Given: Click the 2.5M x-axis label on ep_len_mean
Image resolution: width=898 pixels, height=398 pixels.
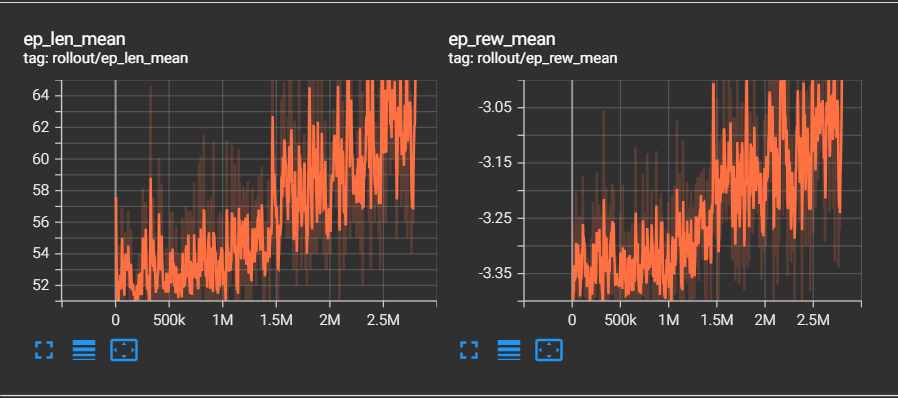Looking at the screenshot, I should [x=382, y=320].
